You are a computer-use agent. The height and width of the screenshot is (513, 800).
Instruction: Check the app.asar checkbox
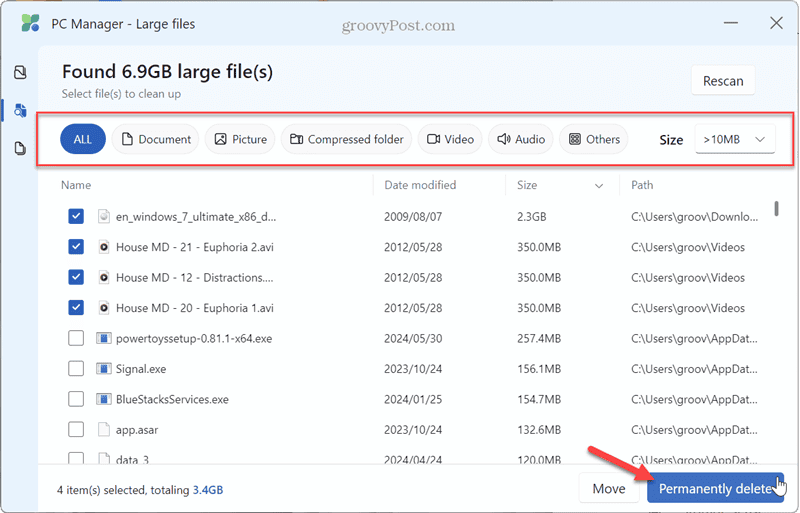76,430
